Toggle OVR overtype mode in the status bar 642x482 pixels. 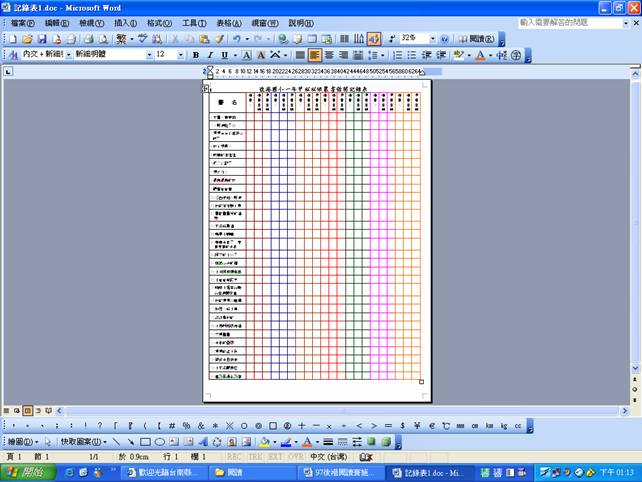pyautogui.click(x=295, y=456)
